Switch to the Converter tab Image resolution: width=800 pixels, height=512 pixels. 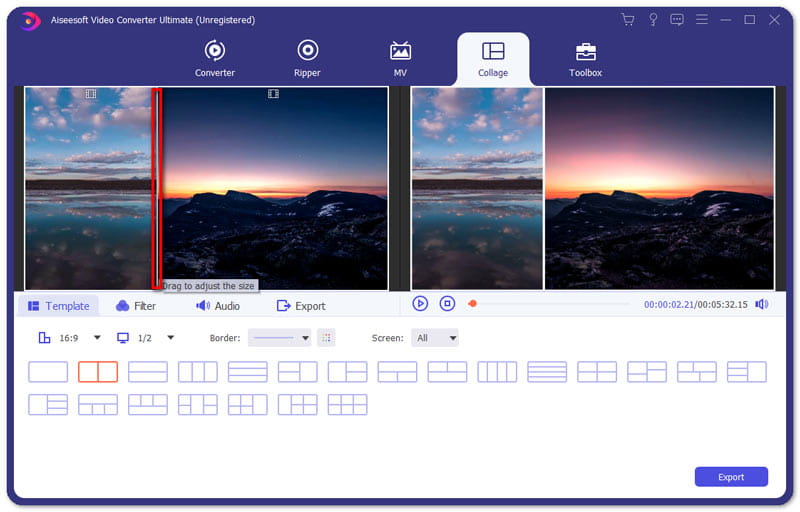tap(215, 59)
